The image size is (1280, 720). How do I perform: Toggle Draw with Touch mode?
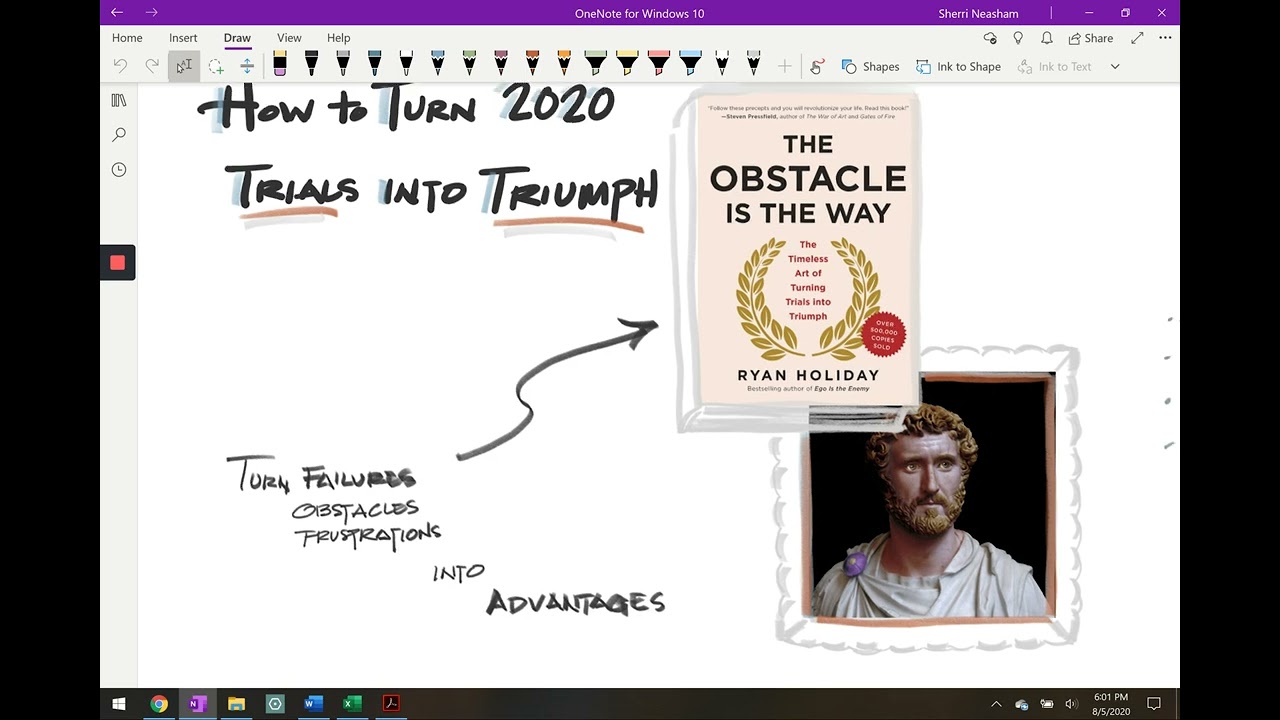[817, 66]
